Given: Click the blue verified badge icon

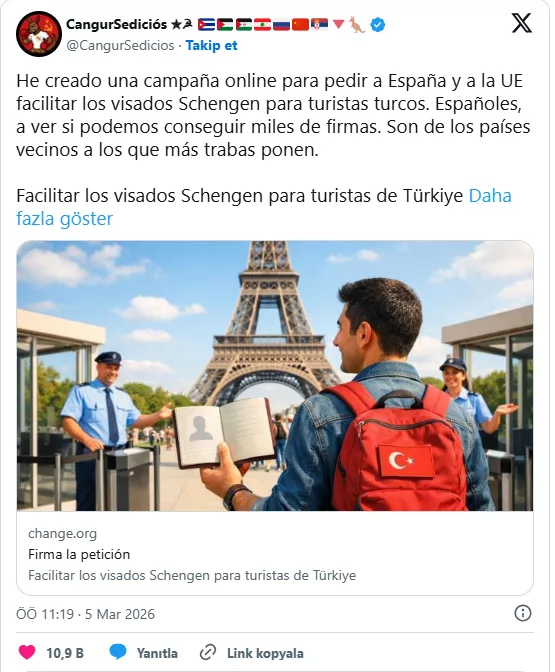Looking at the screenshot, I should [377, 25].
